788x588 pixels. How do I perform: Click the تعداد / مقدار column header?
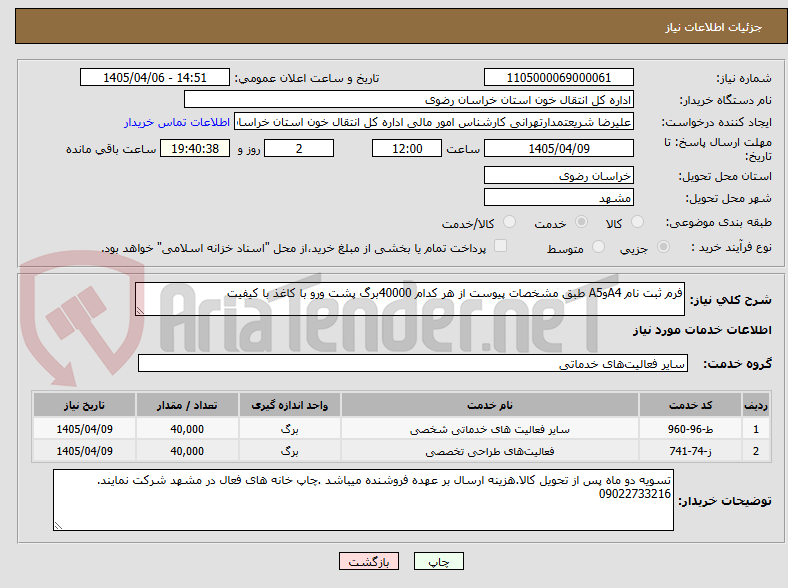[187, 405]
